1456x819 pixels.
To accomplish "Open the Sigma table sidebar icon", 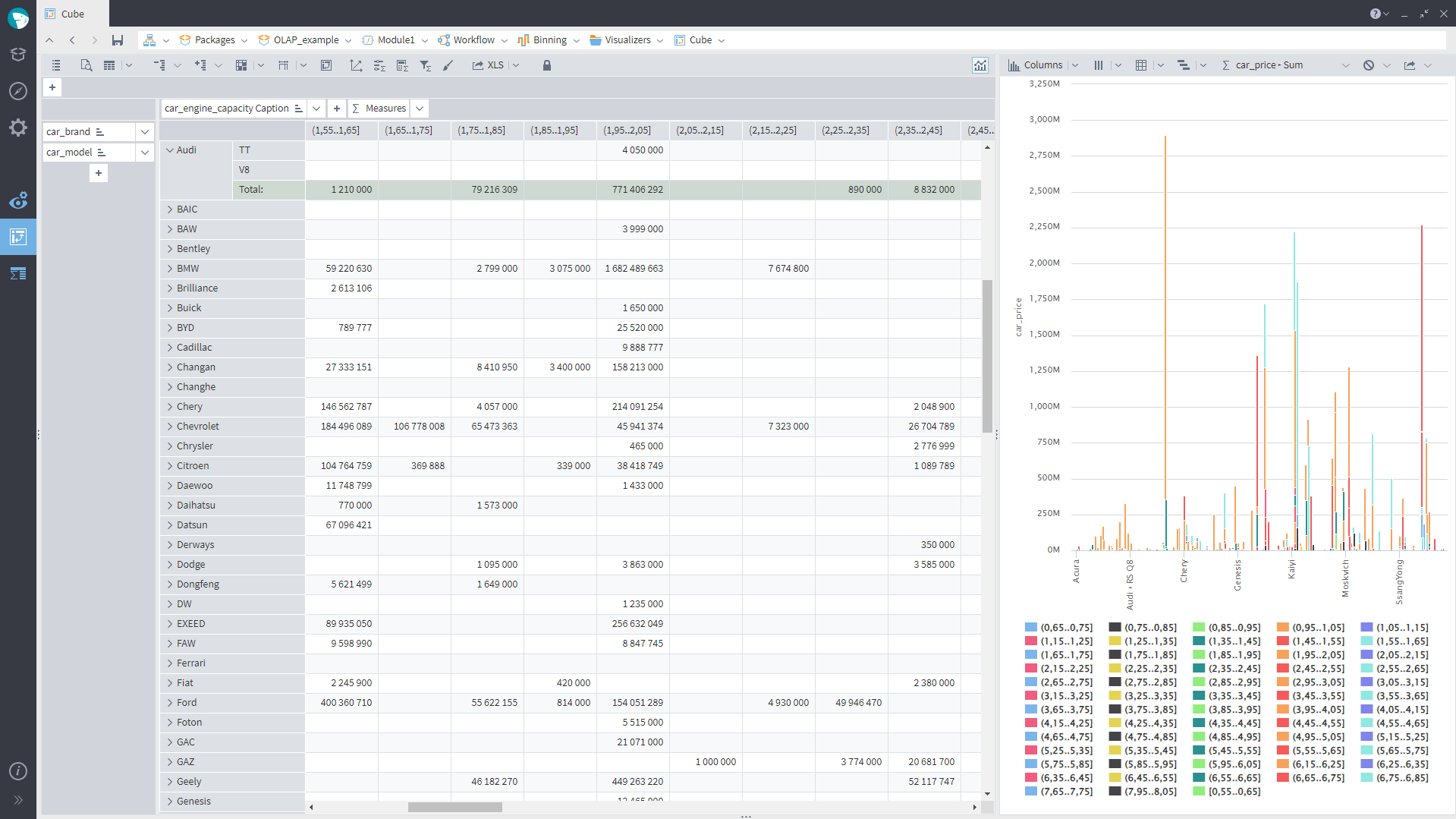I will [18, 273].
